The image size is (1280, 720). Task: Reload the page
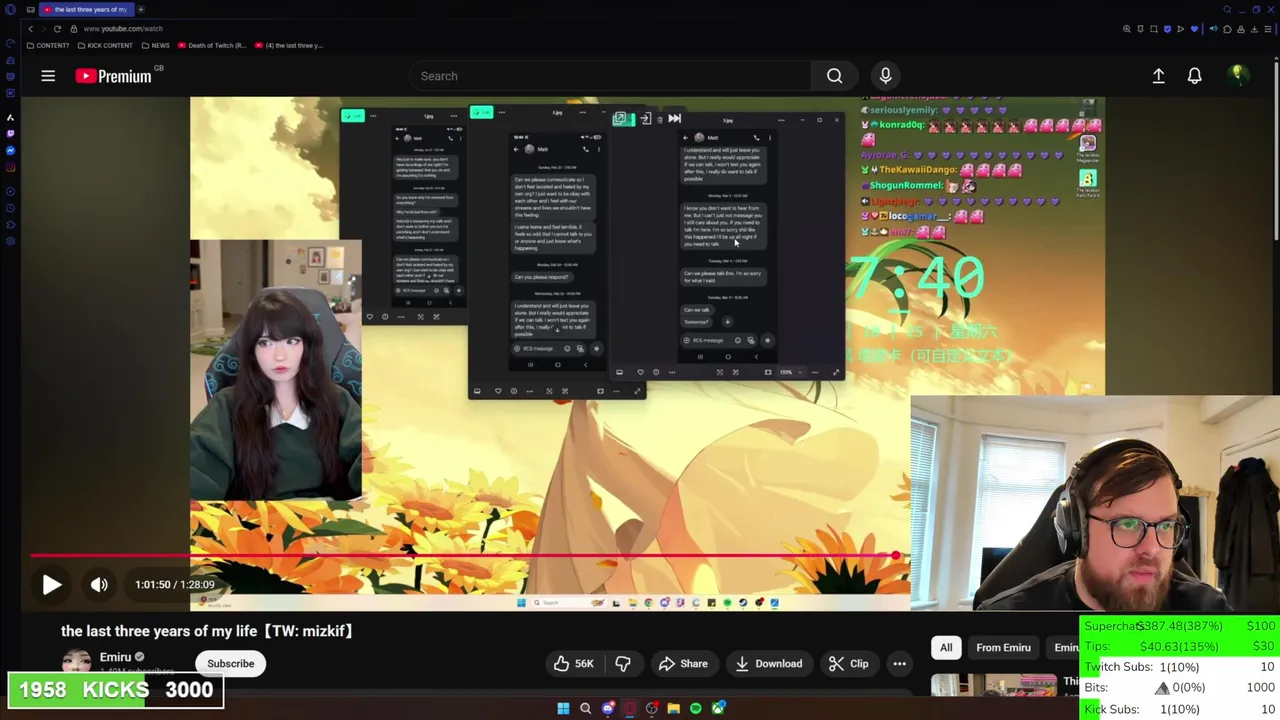57,29
